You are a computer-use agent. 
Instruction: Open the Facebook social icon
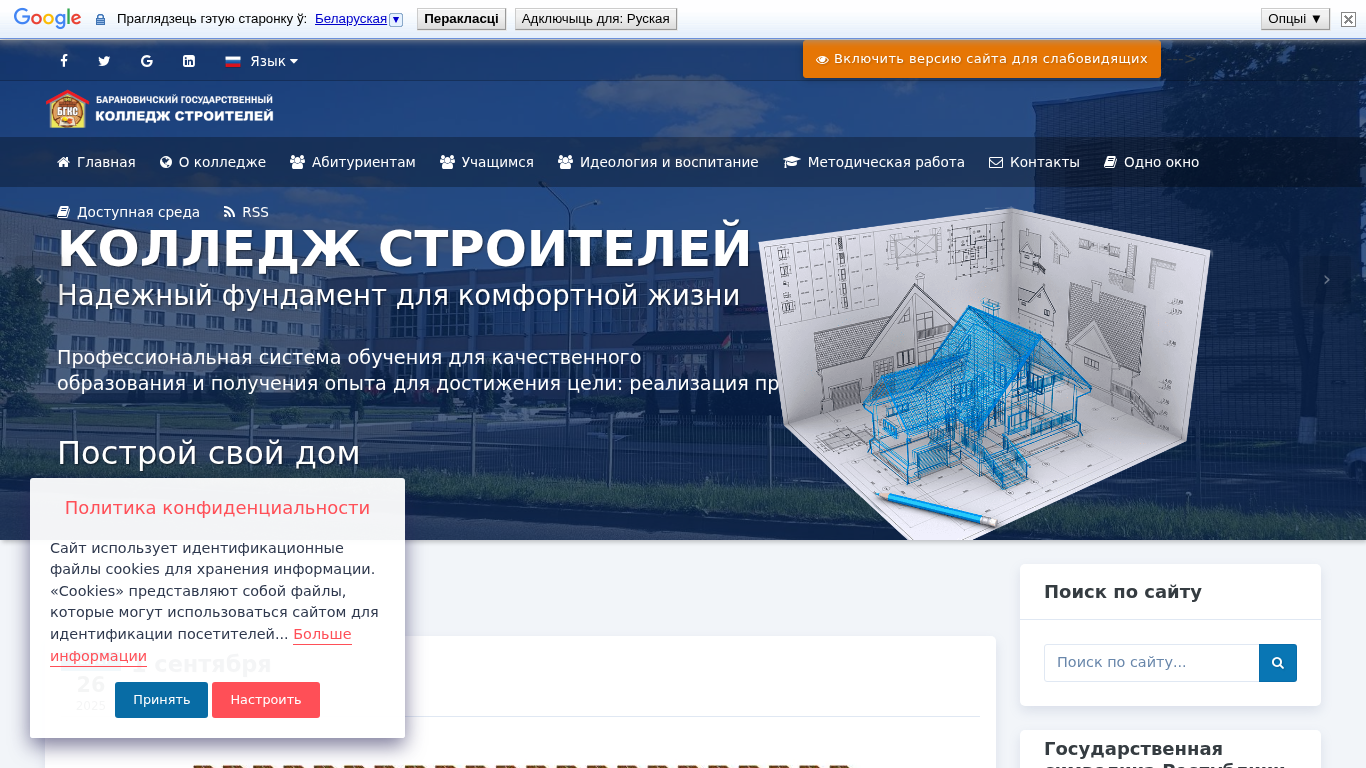pos(64,61)
